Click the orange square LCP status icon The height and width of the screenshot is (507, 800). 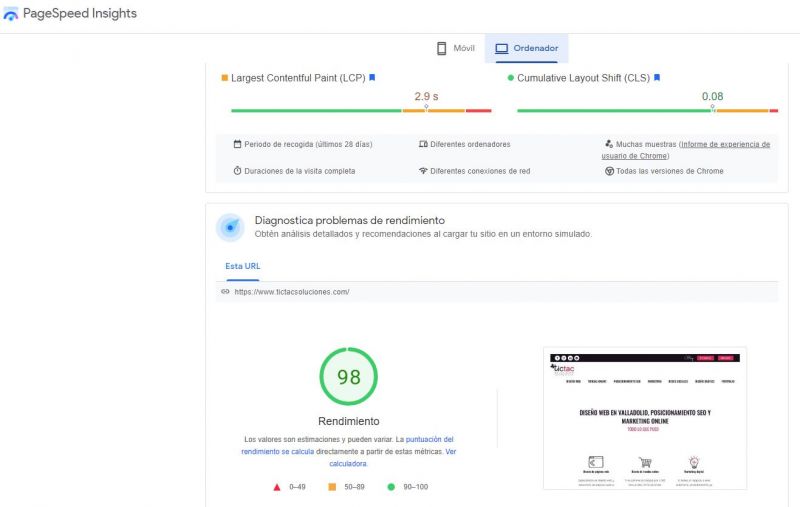224,78
